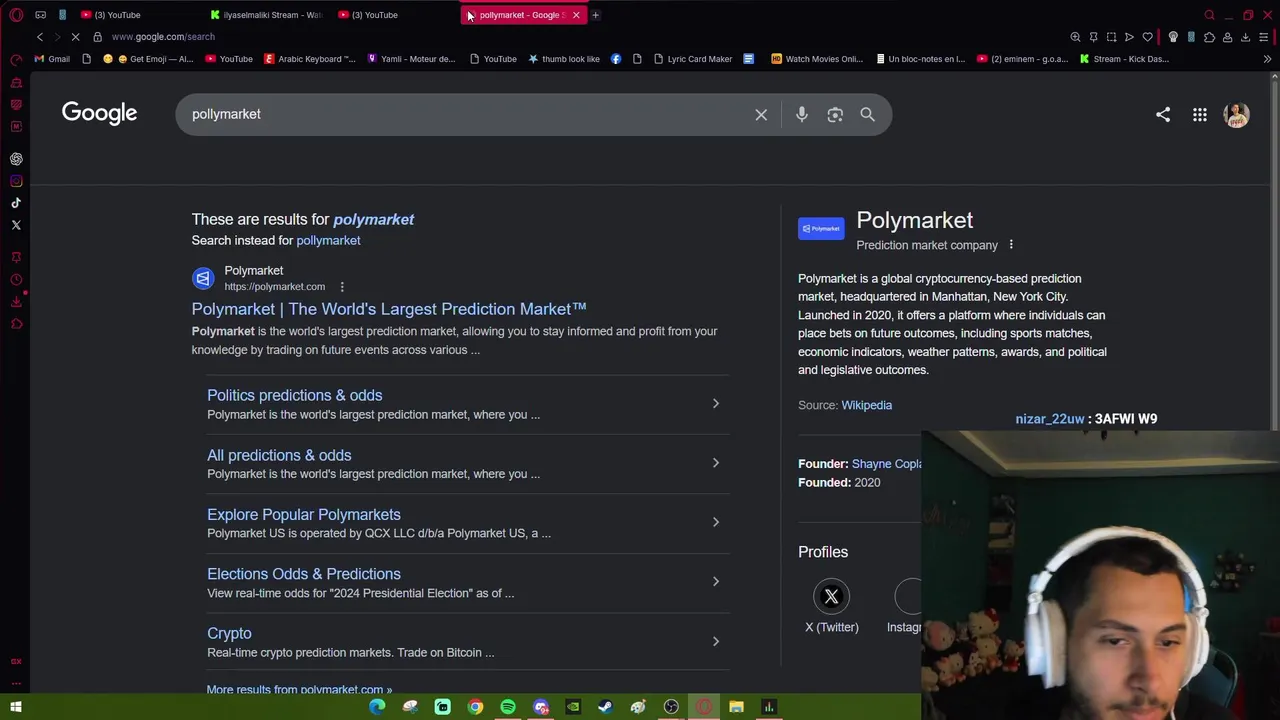Viewport: 1280px width, 720px height.
Task: Open the Arabic Keyboard bookmark
Action: (310, 59)
